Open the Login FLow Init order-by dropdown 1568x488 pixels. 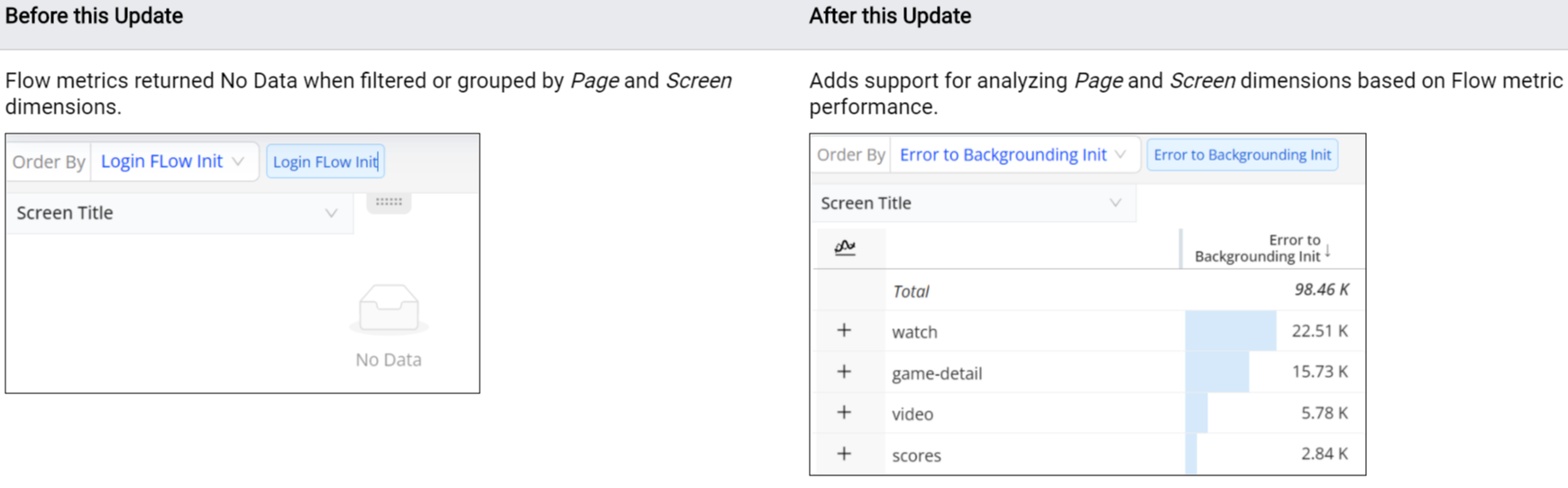(173, 161)
